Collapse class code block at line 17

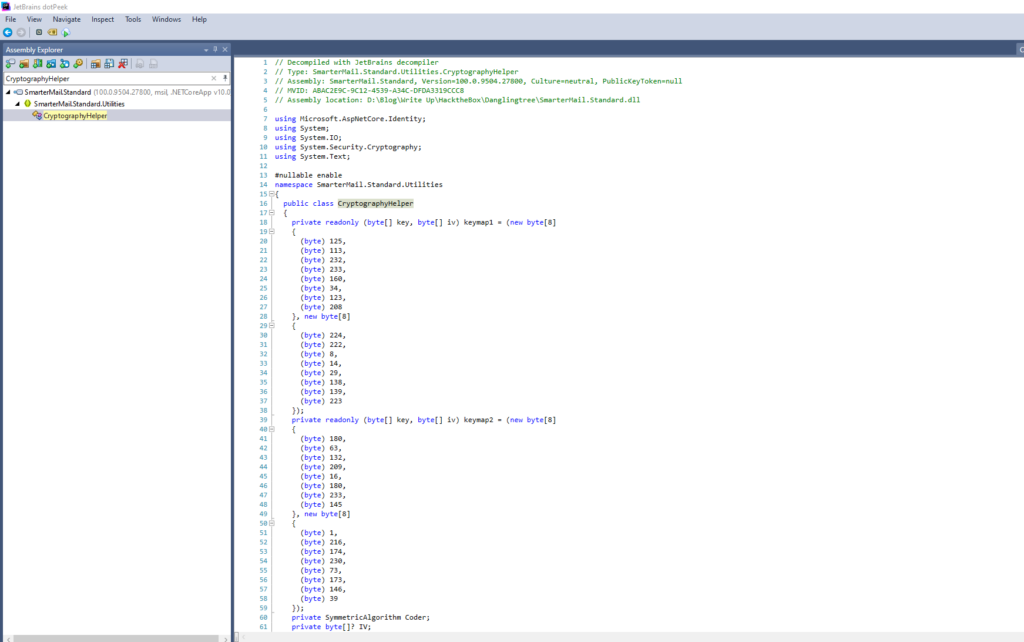pyautogui.click(x=272, y=213)
